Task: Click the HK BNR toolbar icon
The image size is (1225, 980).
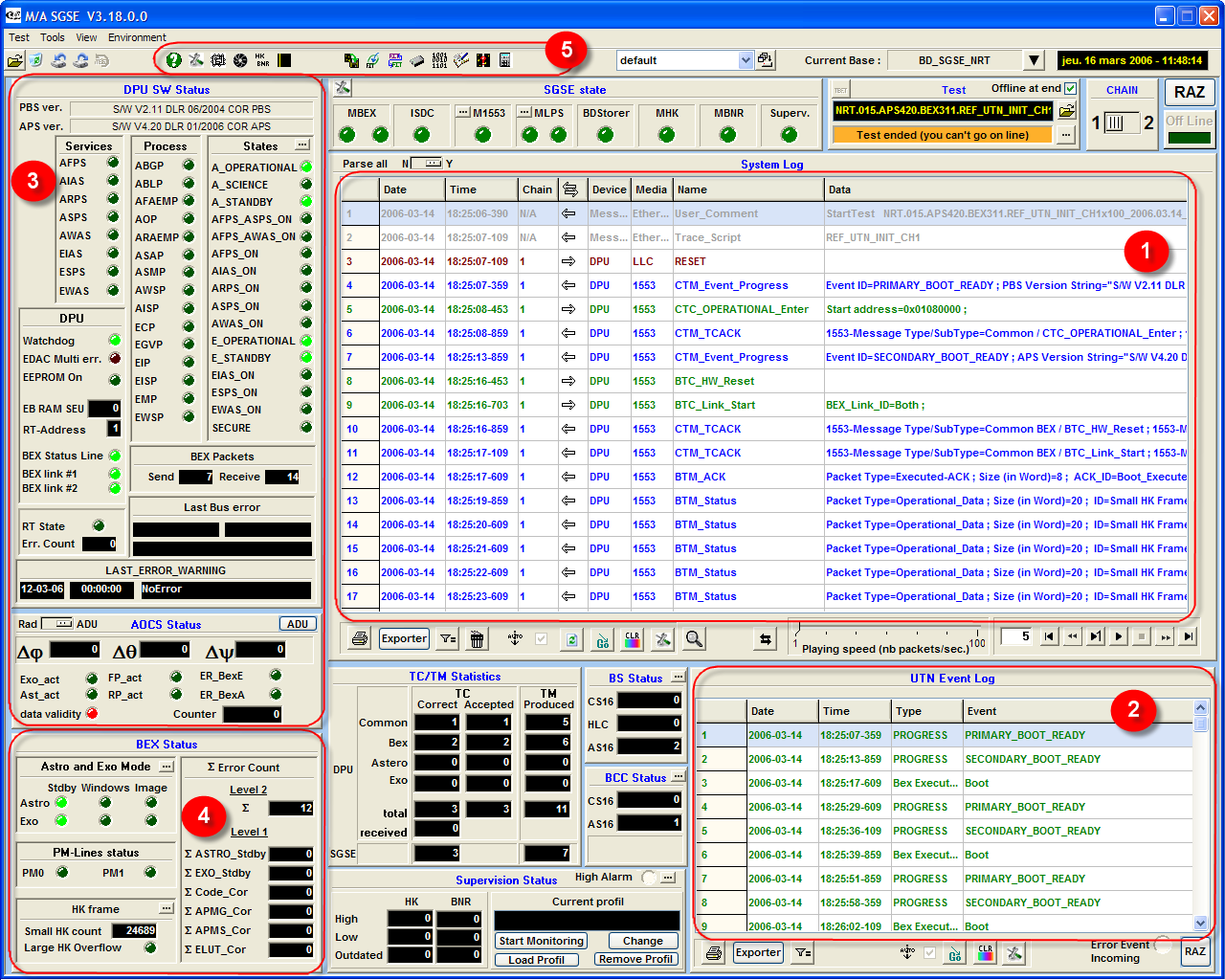Action: [x=262, y=60]
